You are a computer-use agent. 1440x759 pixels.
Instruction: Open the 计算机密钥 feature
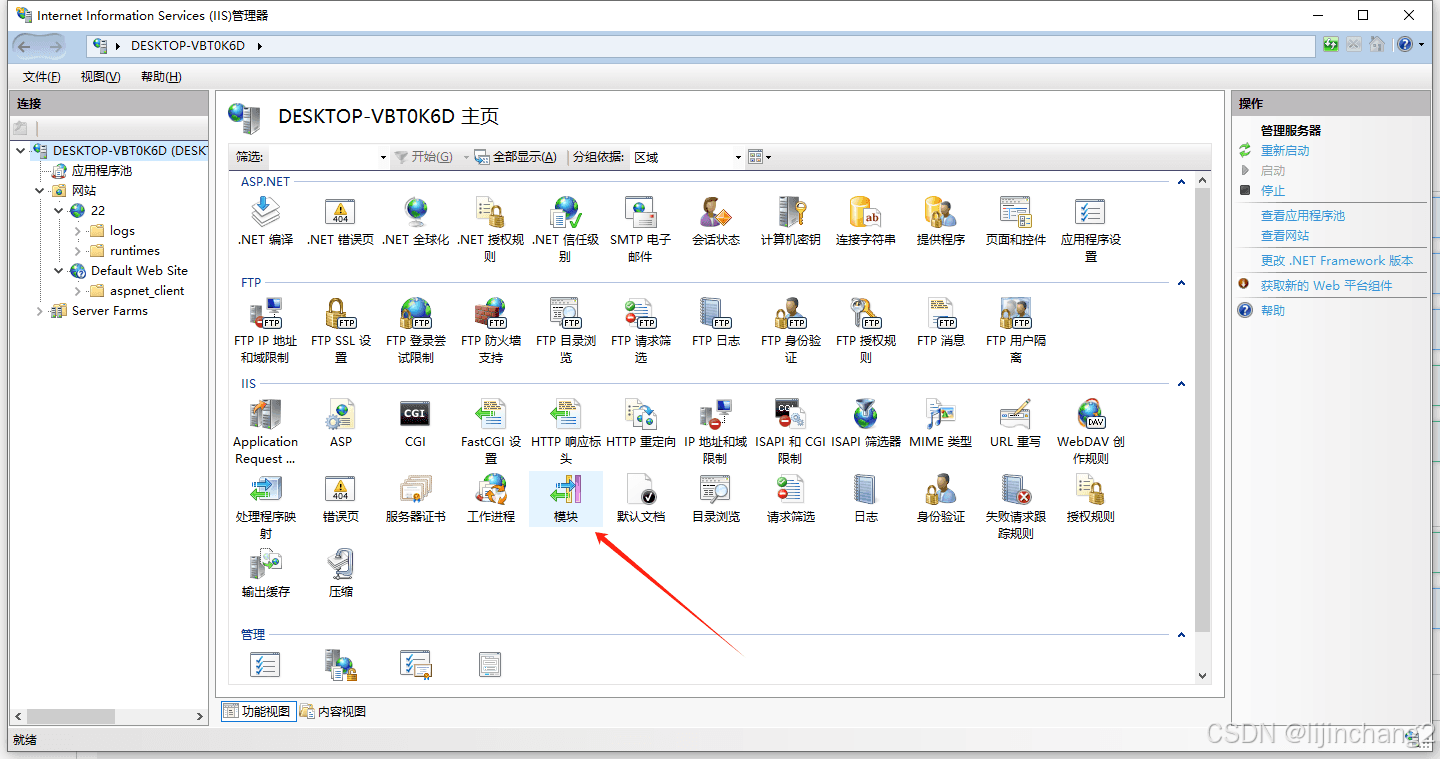point(790,221)
